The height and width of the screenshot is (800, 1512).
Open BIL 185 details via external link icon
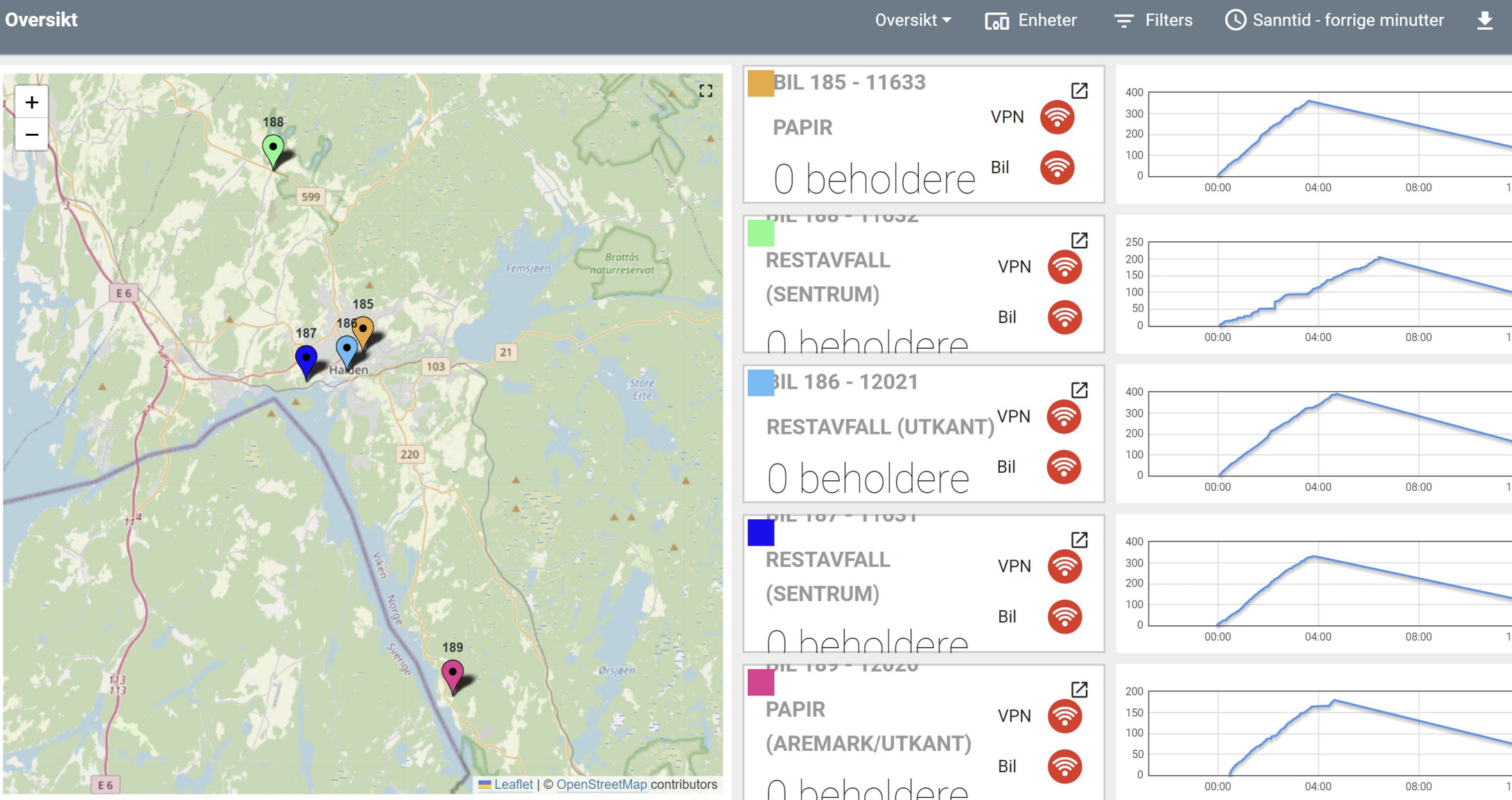click(x=1079, y=91)
